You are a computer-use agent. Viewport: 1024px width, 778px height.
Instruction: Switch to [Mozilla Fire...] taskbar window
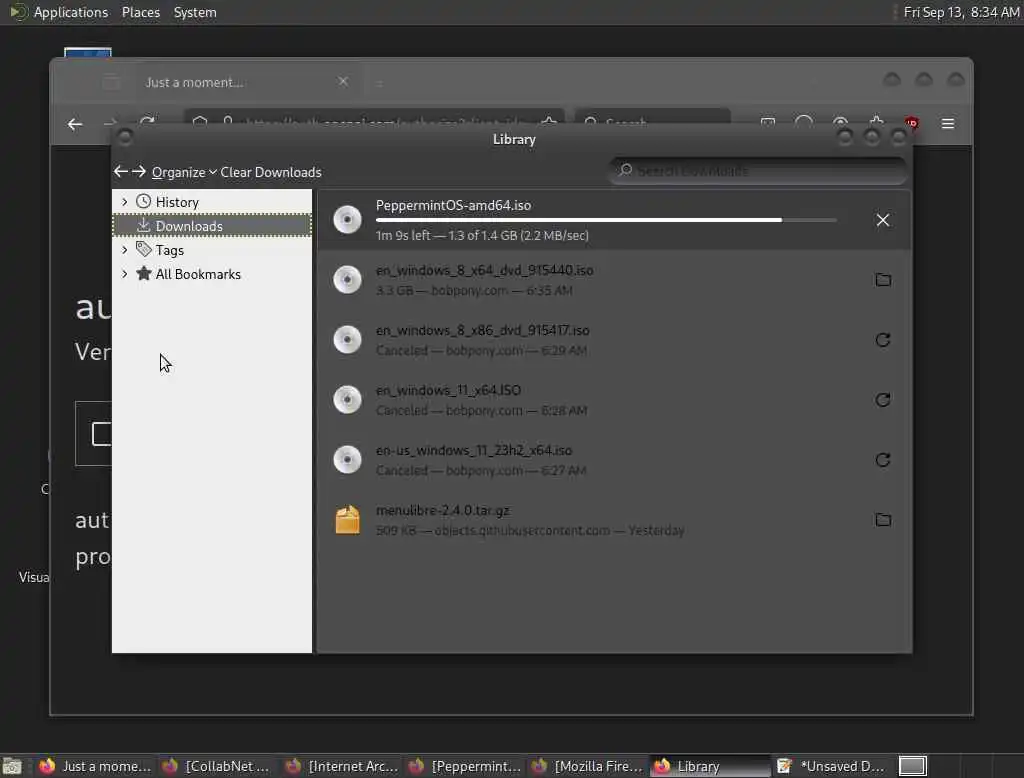tap(587, 766)
